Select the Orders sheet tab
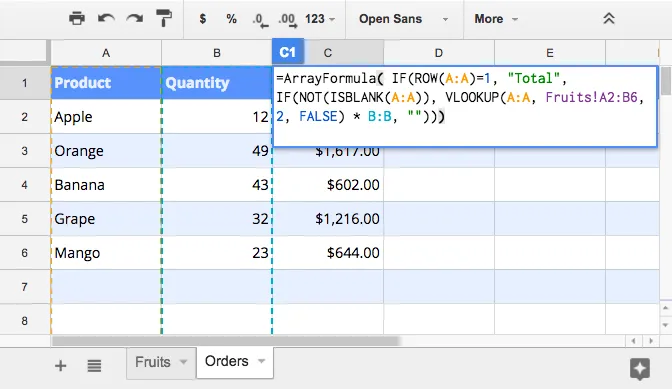The width and height of the screenshot is (672, 389). 226,361
